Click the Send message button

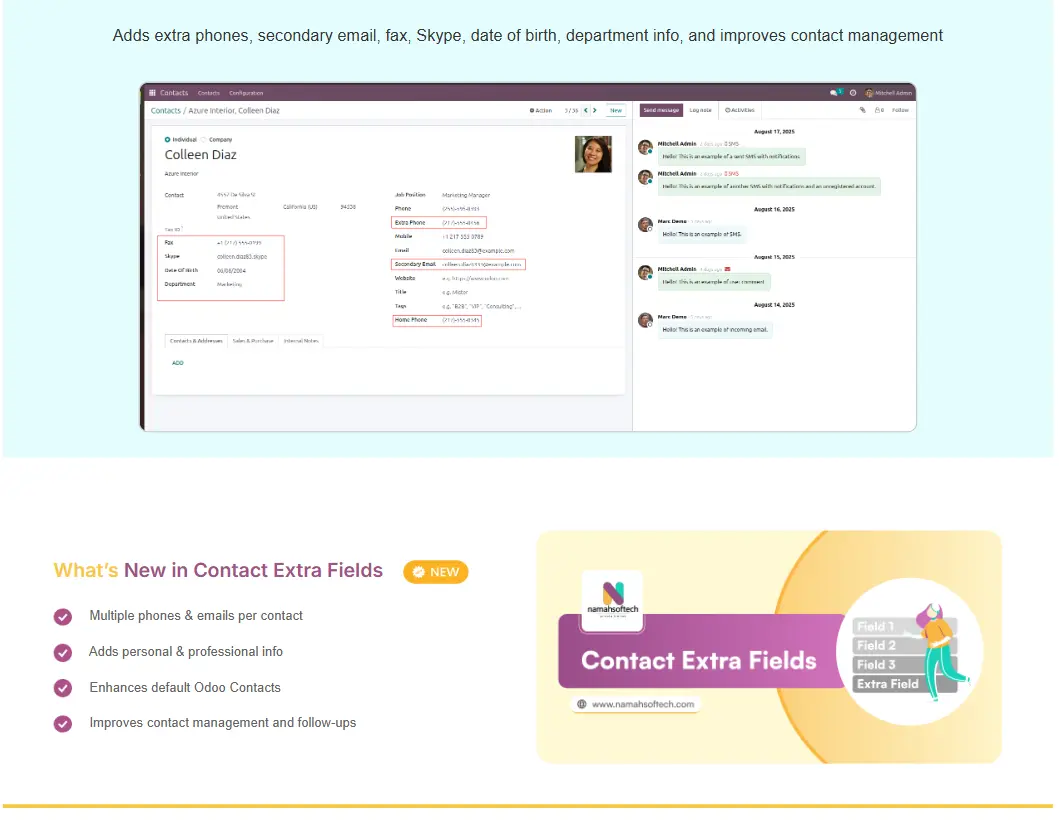(661, 110)
